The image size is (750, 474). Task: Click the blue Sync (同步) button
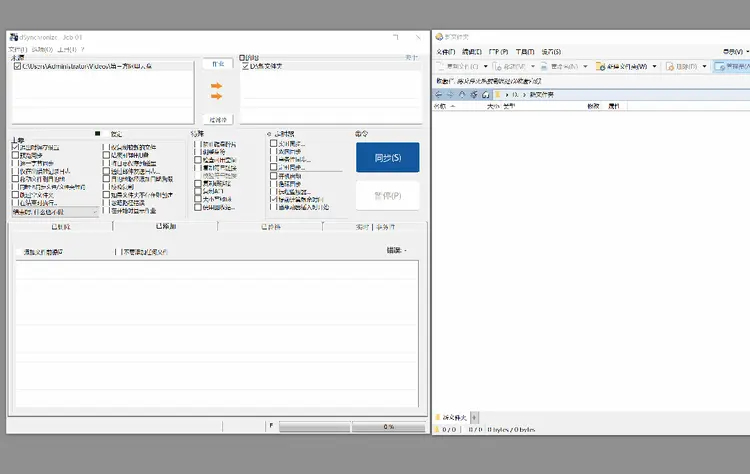click(x=387, y=157)
